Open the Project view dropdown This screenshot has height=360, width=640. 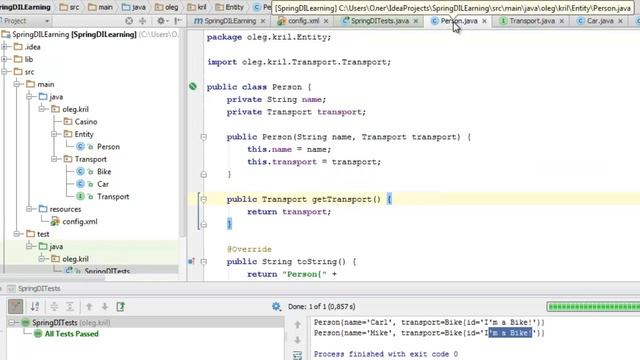pyautogui.click(x=47, y=21)
